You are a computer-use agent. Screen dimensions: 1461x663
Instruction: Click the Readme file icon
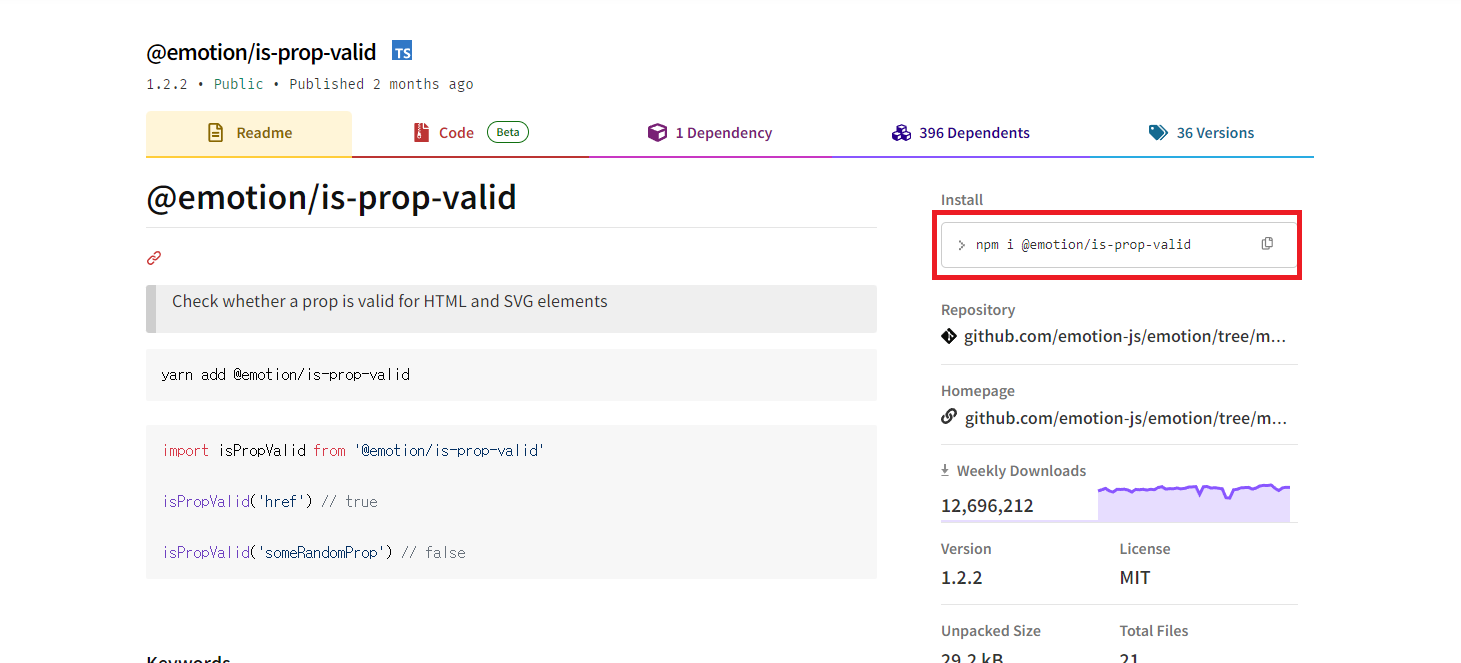pyautogui.click(x=215, y=132)
